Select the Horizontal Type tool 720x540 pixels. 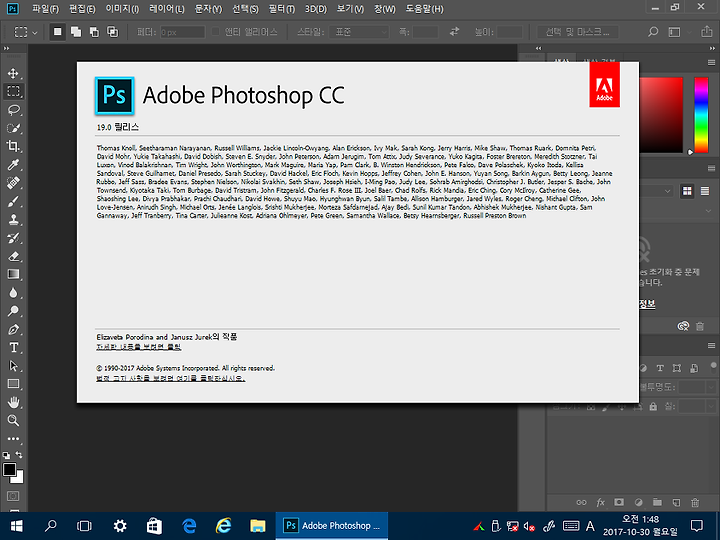coord(13,348)
